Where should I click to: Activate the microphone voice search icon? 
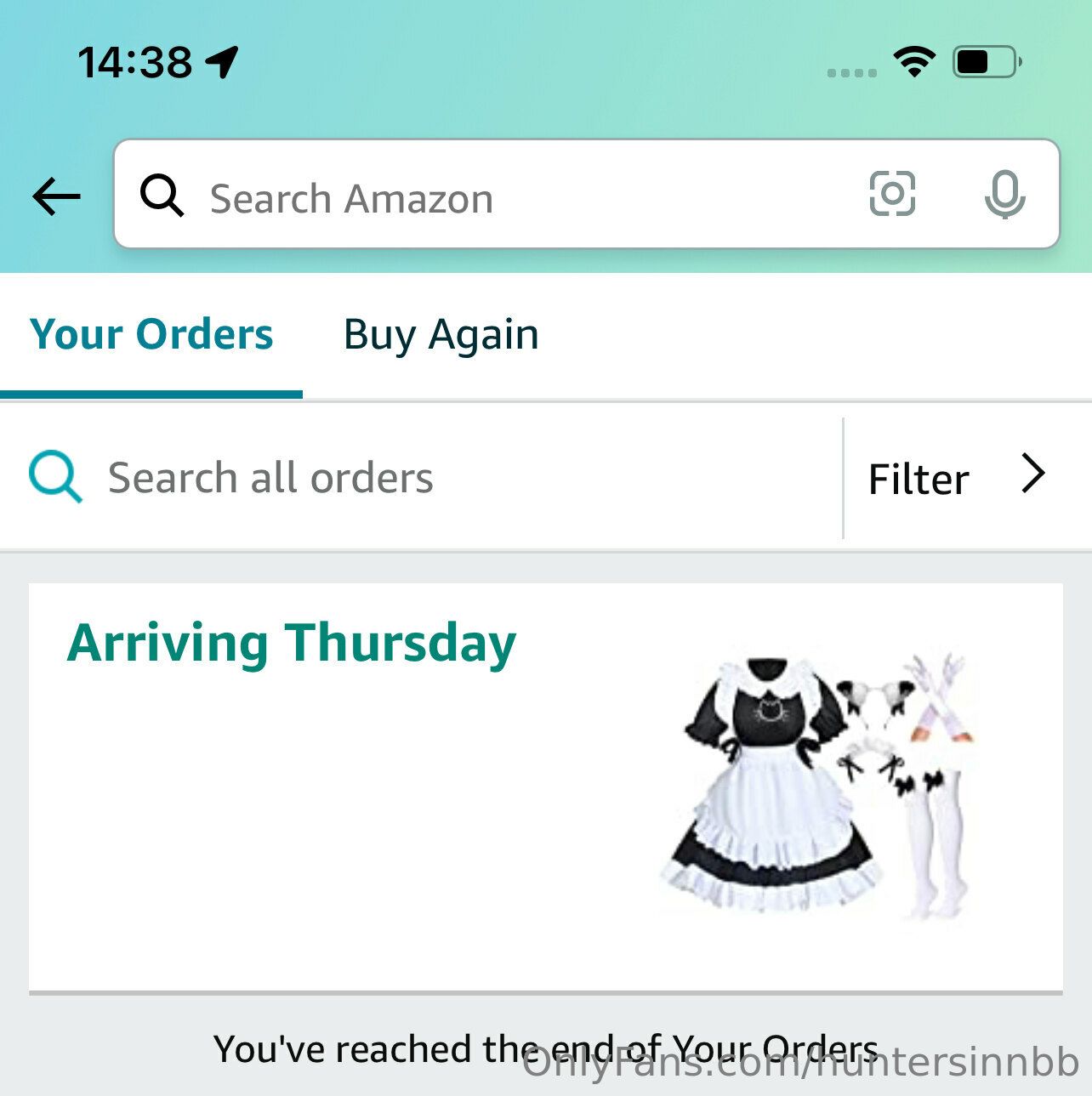coord(1004,194)
